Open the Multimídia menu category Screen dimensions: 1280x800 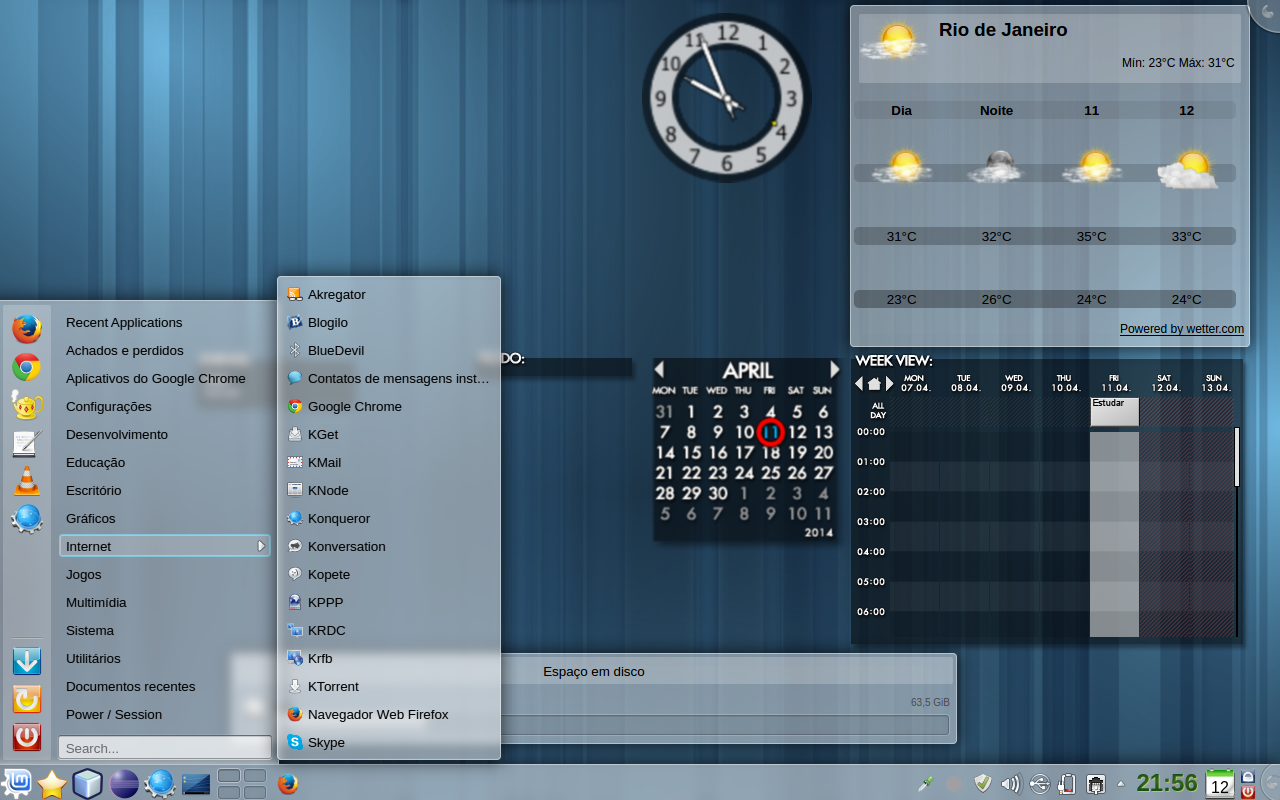[x=165, y=602]
